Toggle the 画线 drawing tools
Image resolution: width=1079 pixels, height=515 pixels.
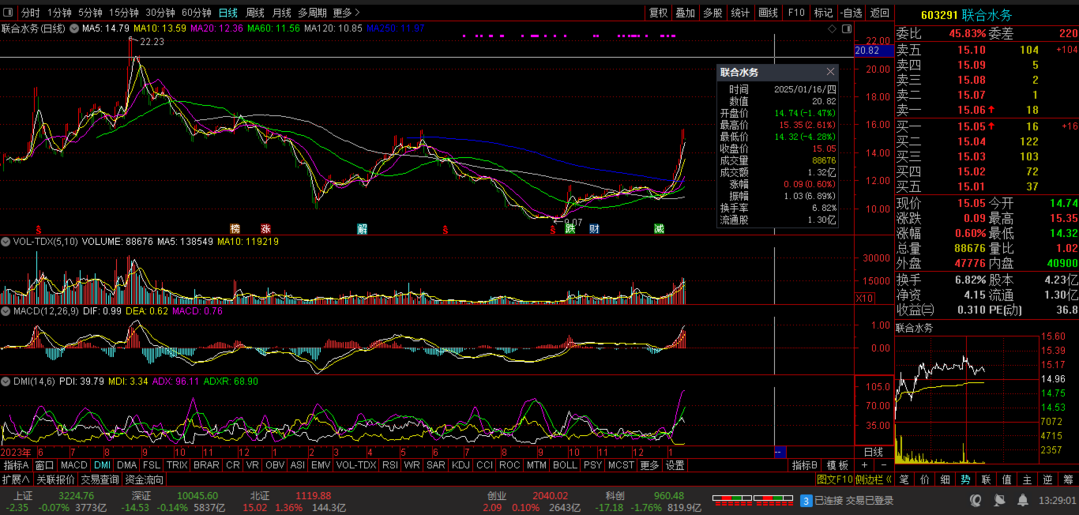768,13
